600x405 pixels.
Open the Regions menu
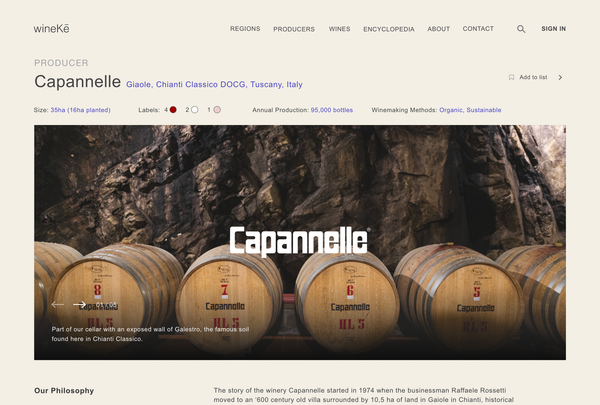(245, 29)
